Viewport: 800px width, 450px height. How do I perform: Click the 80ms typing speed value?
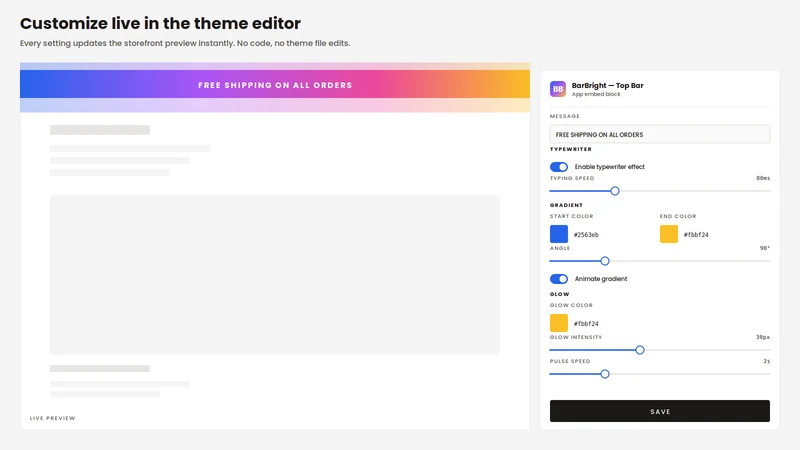[x=763, y=178]
